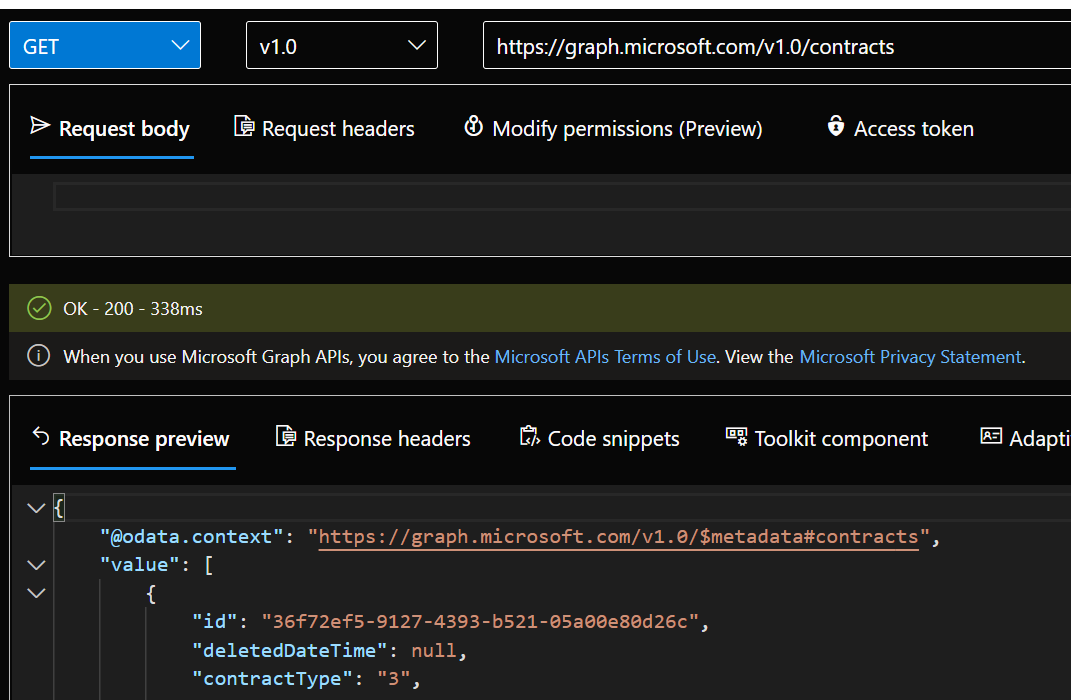The width and height of the screenshot is (1071, 700).
Task: Click the info icon beside Graph APIs notice
Action: click(x=38, y=356)
